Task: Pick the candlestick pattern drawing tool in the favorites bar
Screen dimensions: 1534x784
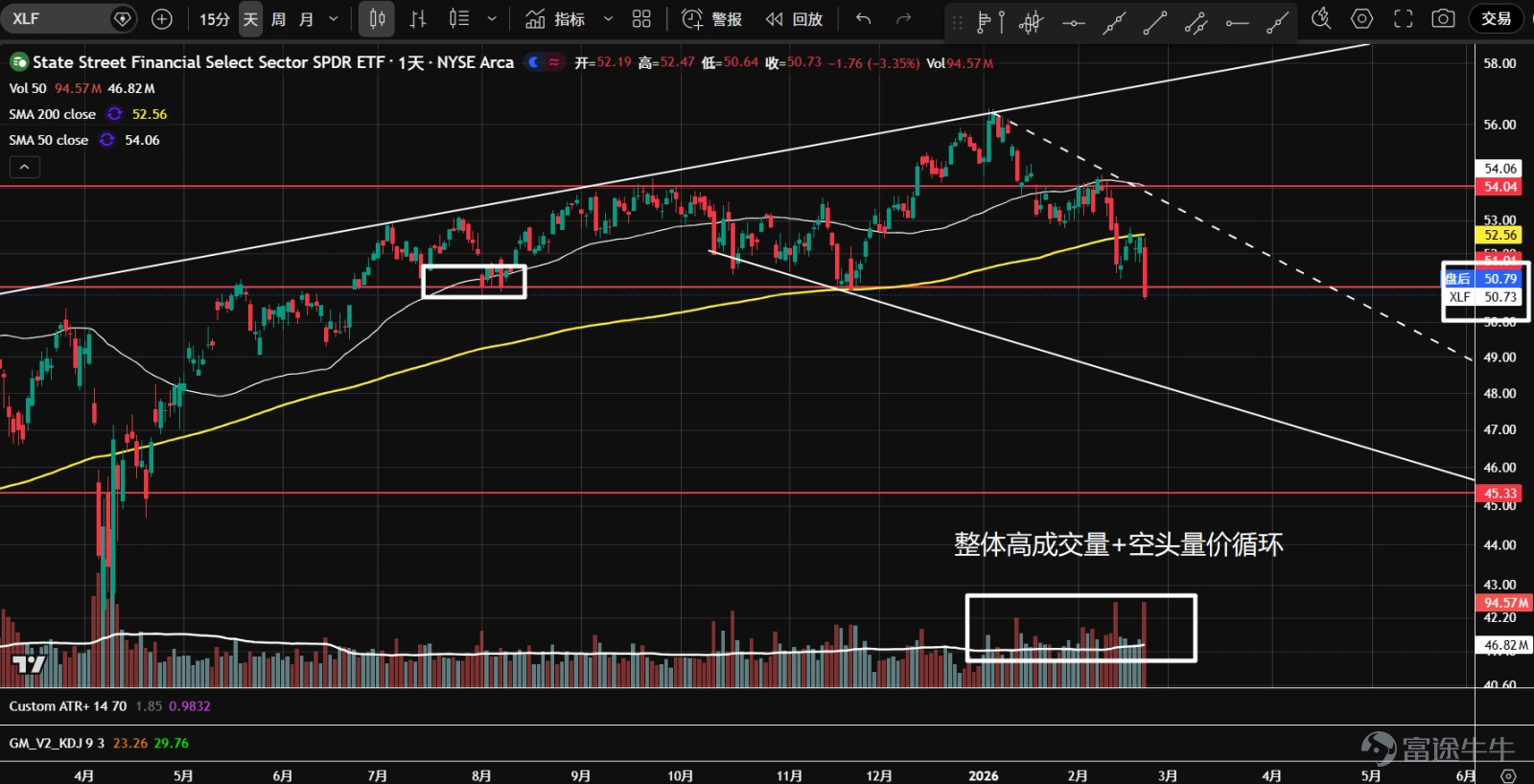Action: click(x=1032, y=21)
